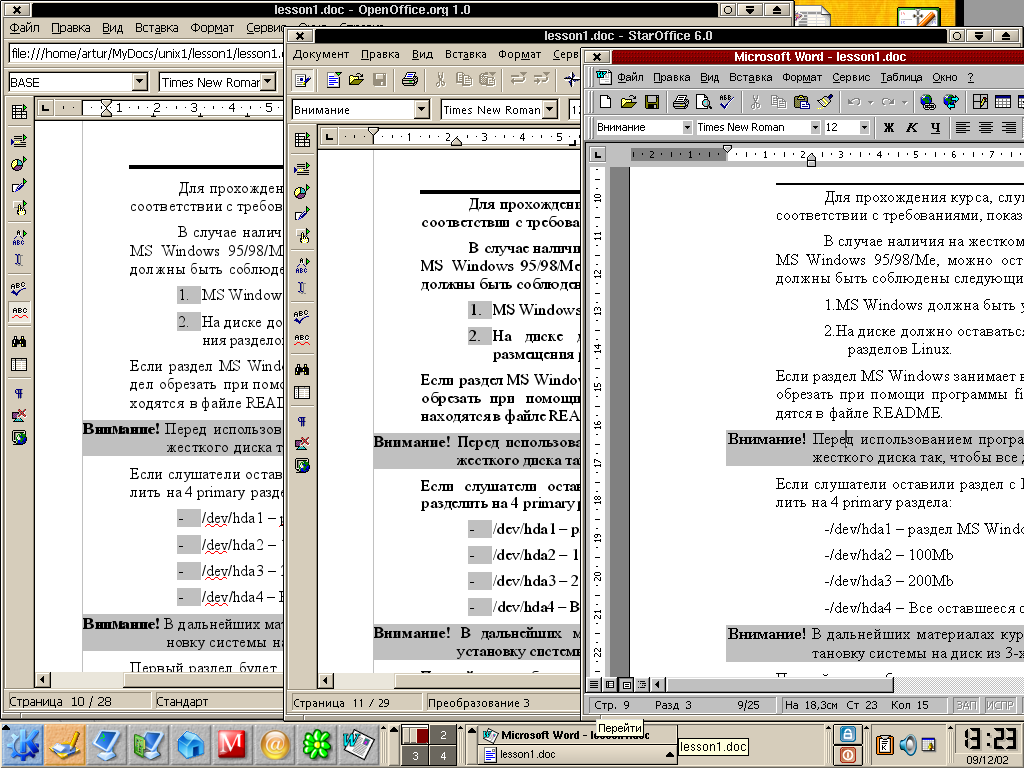
Task: Expand Times New Roman font list in Word
Action: point(815,127)
